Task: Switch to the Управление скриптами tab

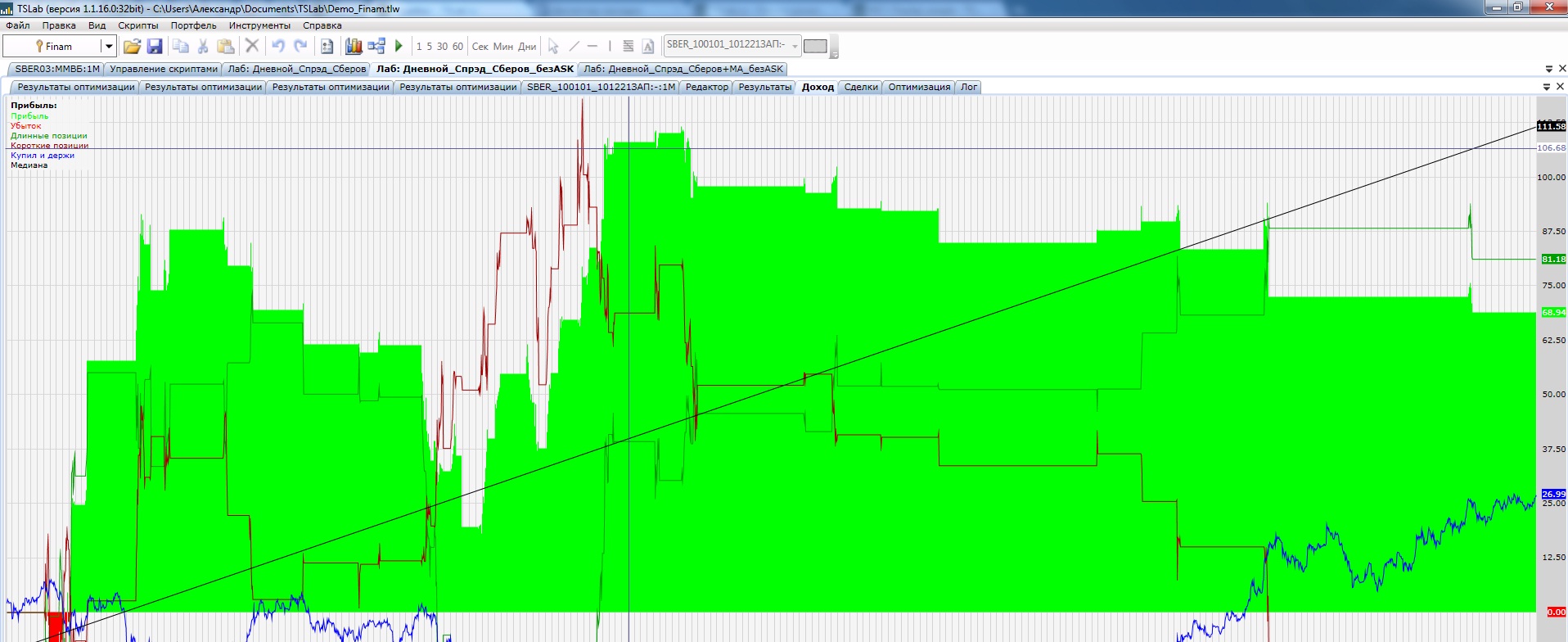Action: click(164, 69)
